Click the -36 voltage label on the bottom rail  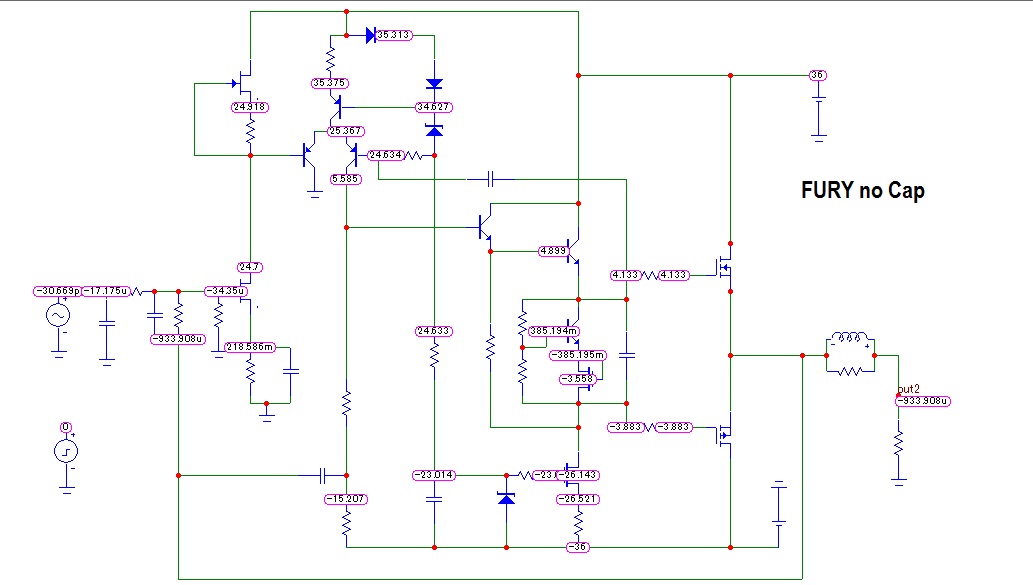tap(578, 547)
